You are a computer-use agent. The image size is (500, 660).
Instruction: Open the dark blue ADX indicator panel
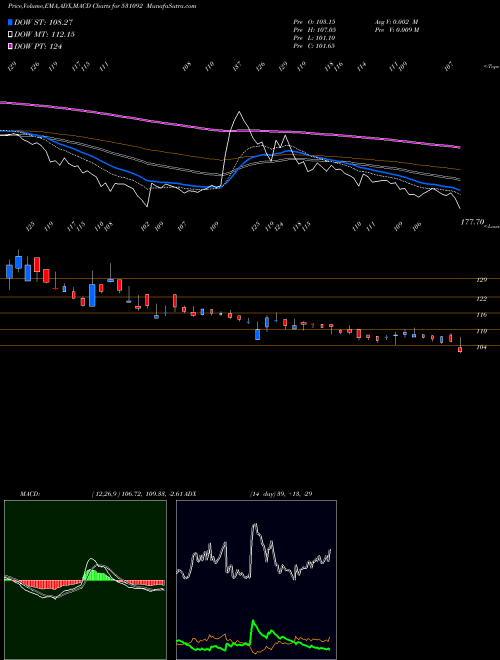(x=256, y=580)
